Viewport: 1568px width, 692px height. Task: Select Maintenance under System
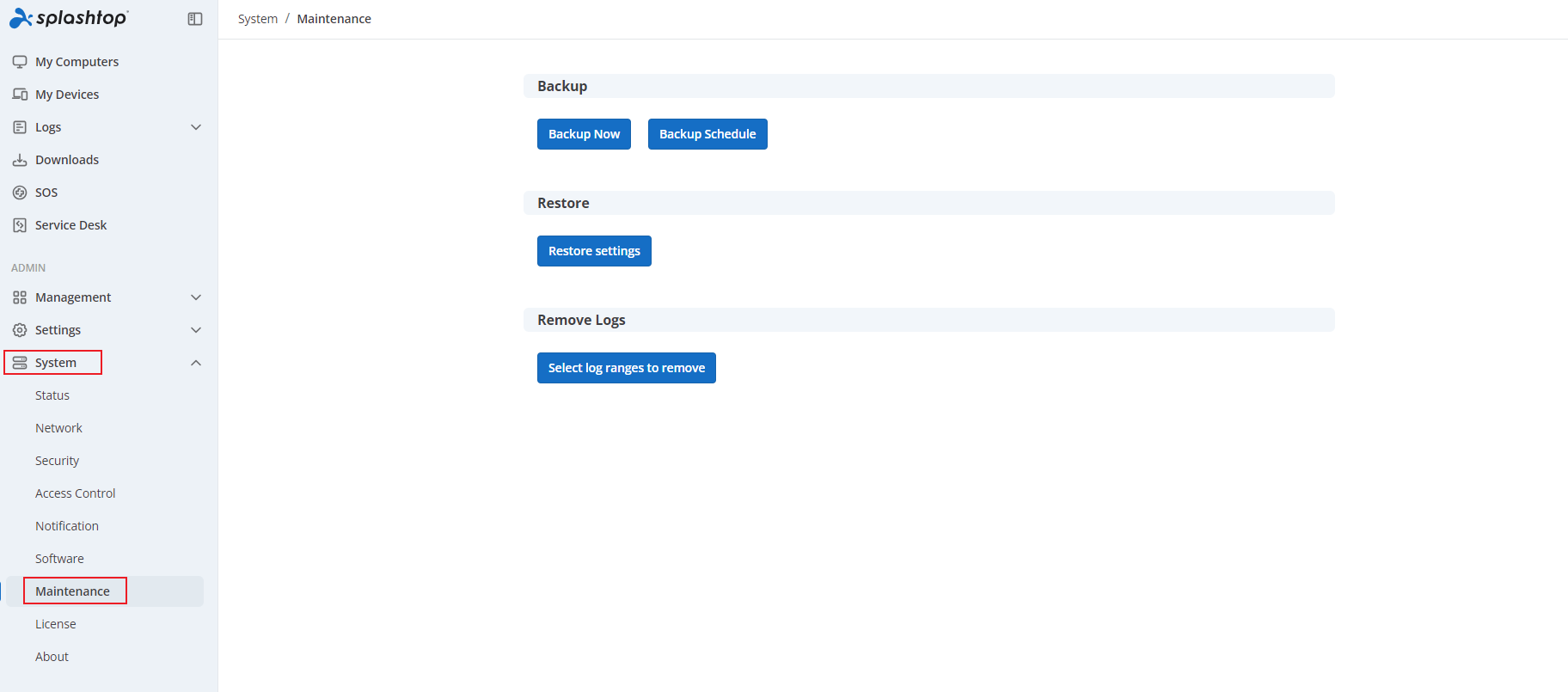coord(105,591)
